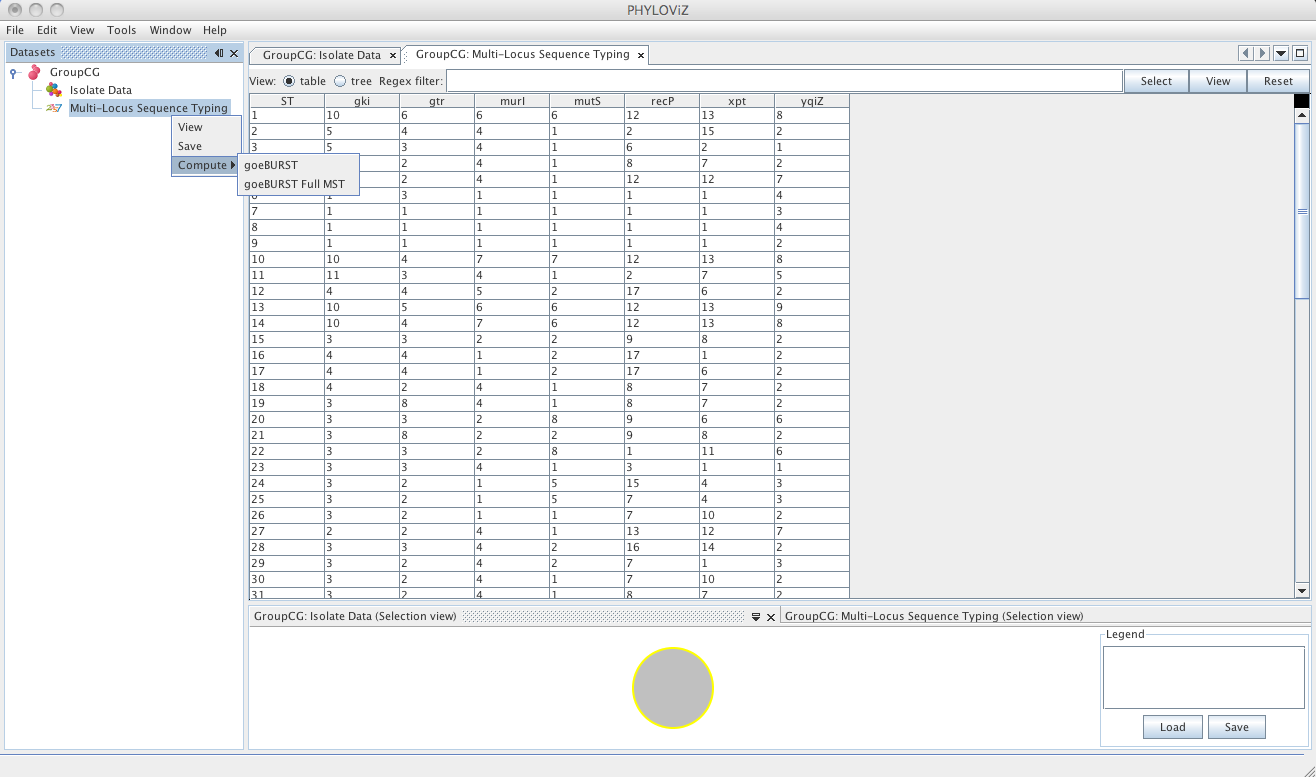Click the table scrollbar up arrow

1302,115
